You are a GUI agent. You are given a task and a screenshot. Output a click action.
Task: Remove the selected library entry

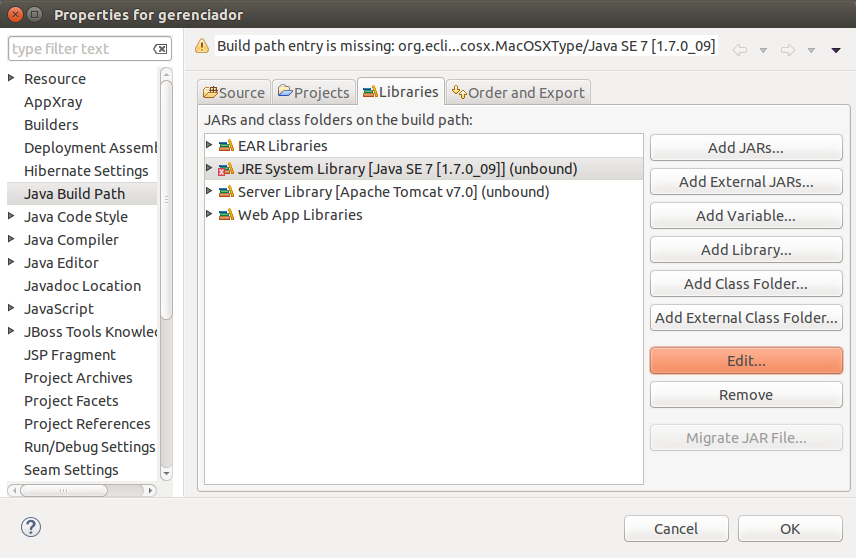click(746, 395)
